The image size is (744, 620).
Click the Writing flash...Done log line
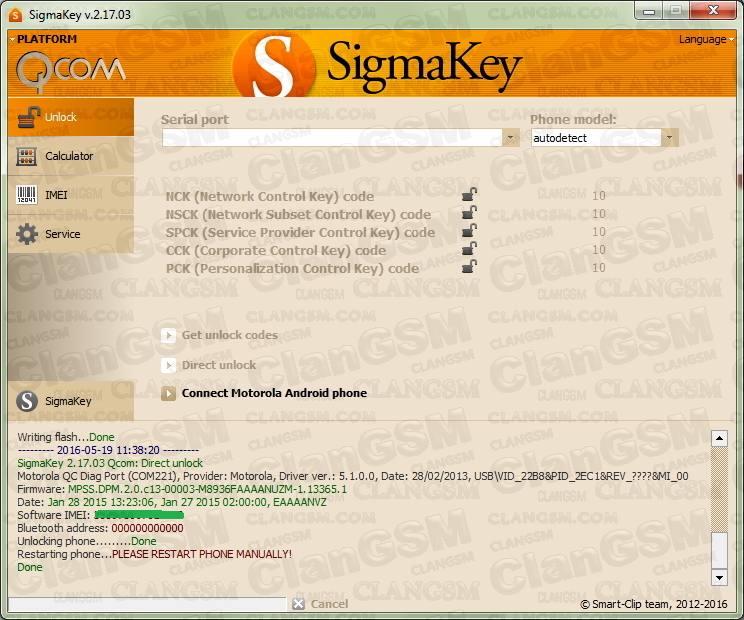point(66,437)
